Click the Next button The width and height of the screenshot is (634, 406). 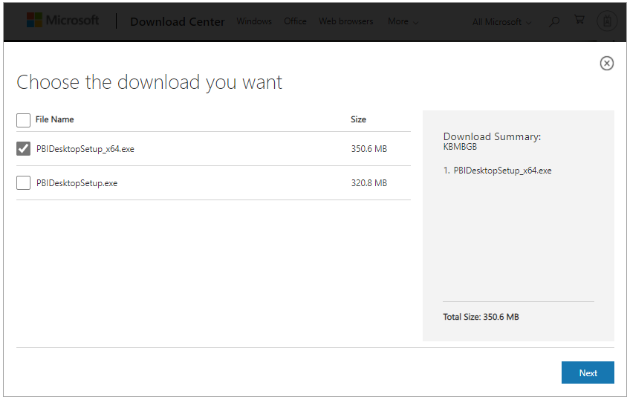tap(588, 373)
